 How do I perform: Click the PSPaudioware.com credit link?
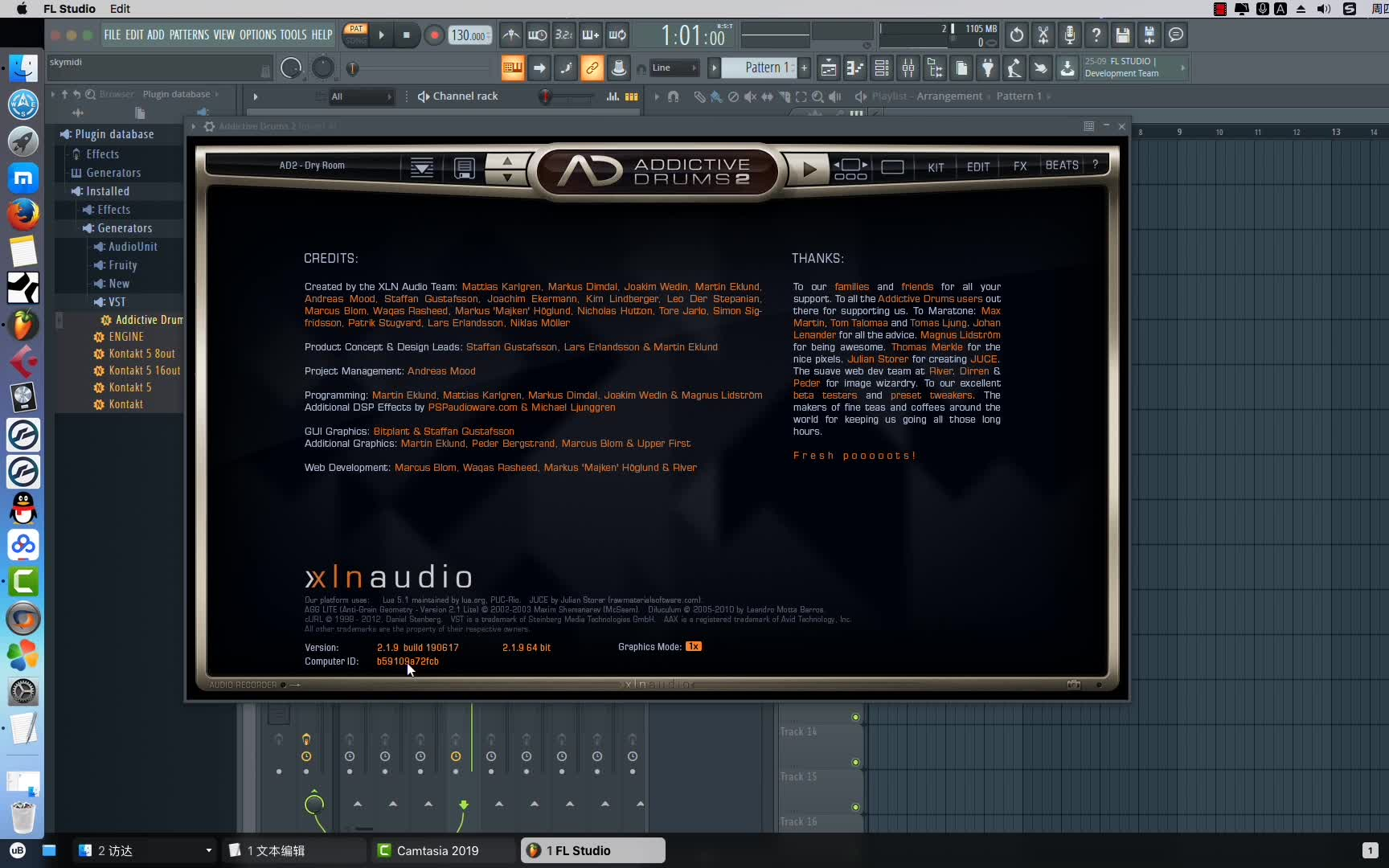473,407
